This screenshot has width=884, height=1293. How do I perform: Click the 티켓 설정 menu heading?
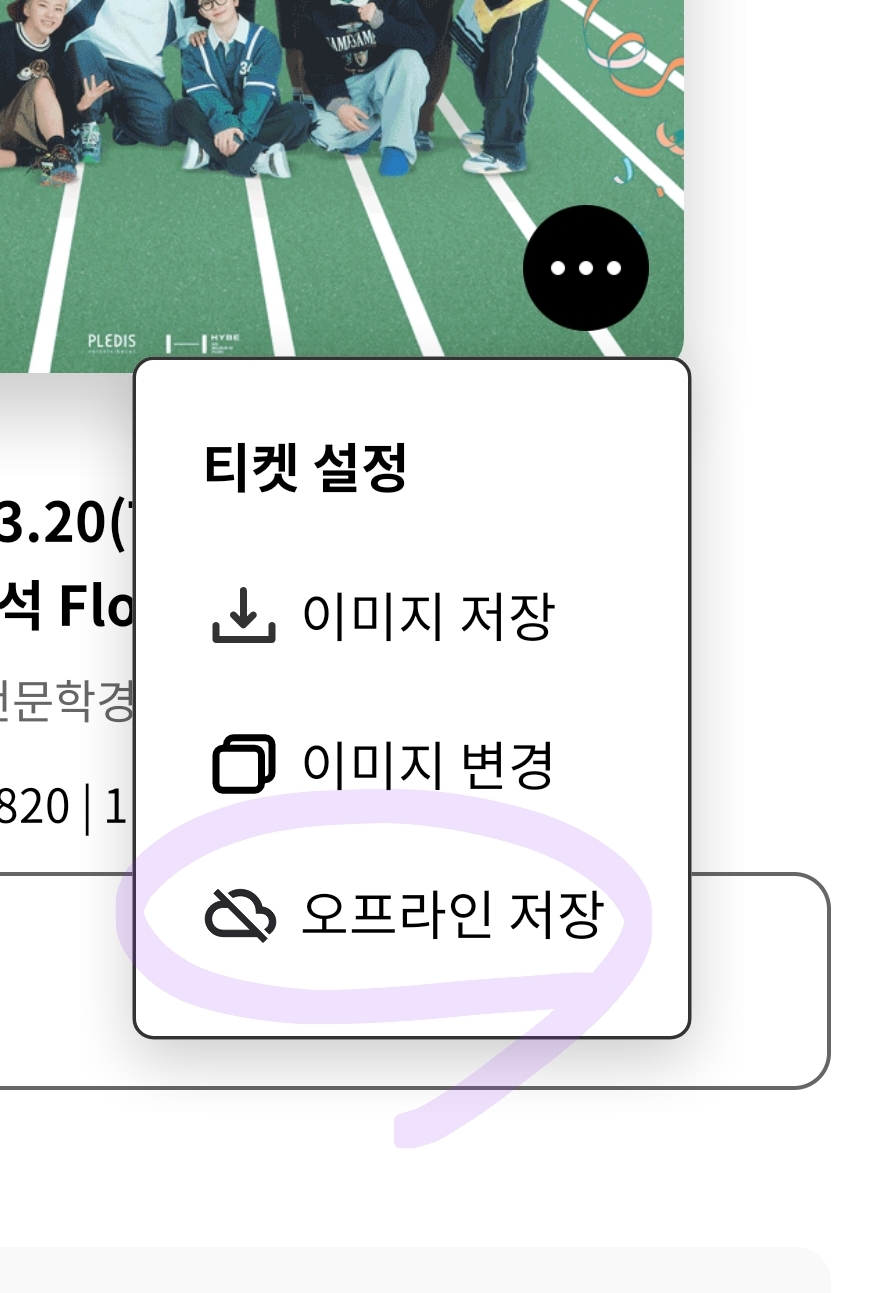[x=305, y=466]
